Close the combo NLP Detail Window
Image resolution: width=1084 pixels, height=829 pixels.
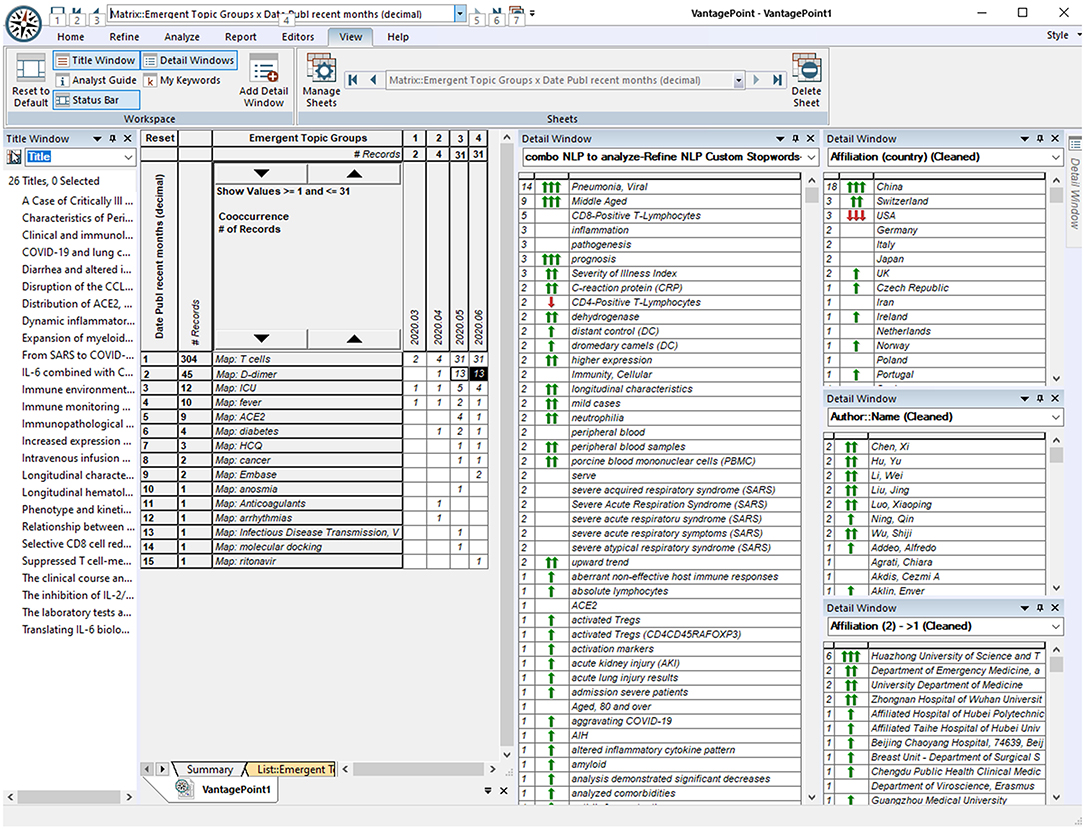pyautogui.click(x=811, y=138)
